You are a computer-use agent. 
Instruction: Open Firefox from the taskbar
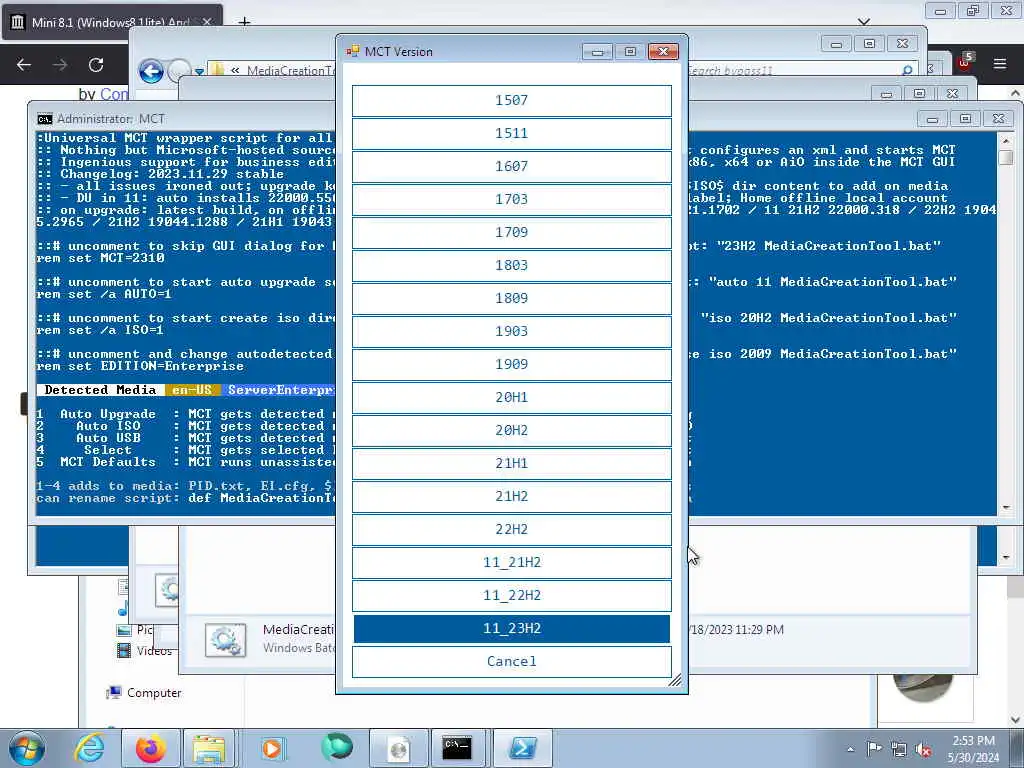[x=150, y=748]
